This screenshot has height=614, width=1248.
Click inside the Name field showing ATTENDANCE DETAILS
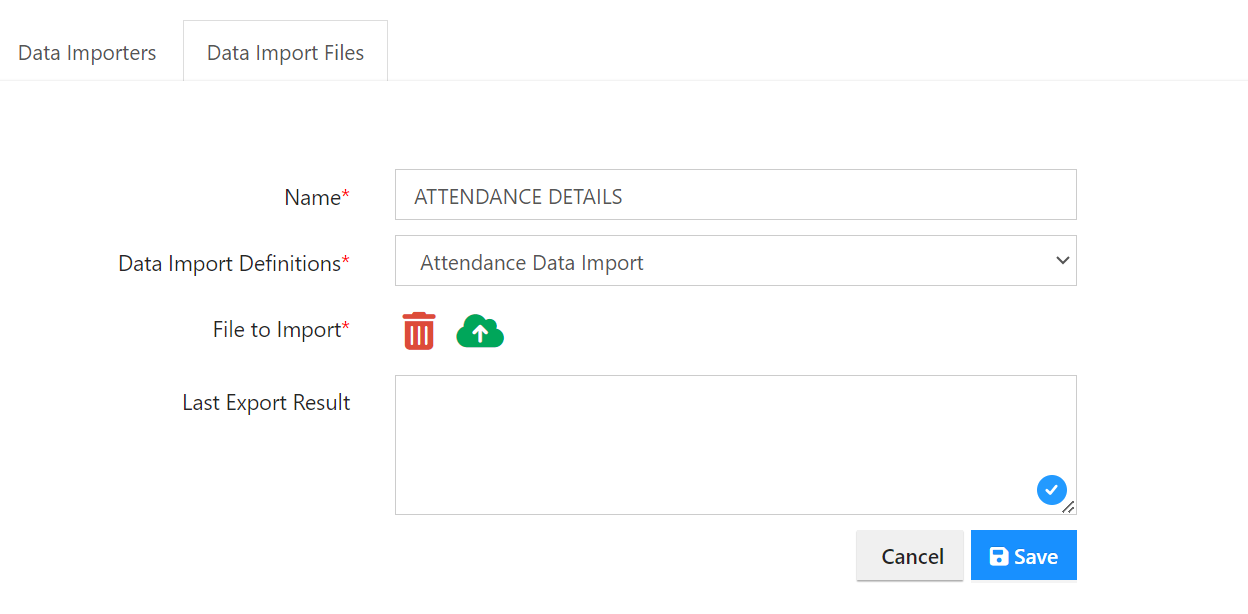pyautogui.click(x=735, y=194)
